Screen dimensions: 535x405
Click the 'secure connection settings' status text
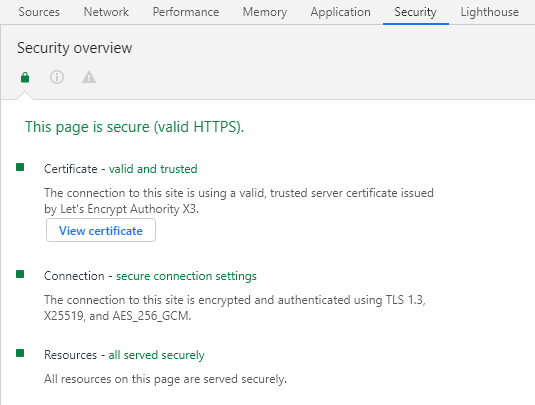coord(186,276)
